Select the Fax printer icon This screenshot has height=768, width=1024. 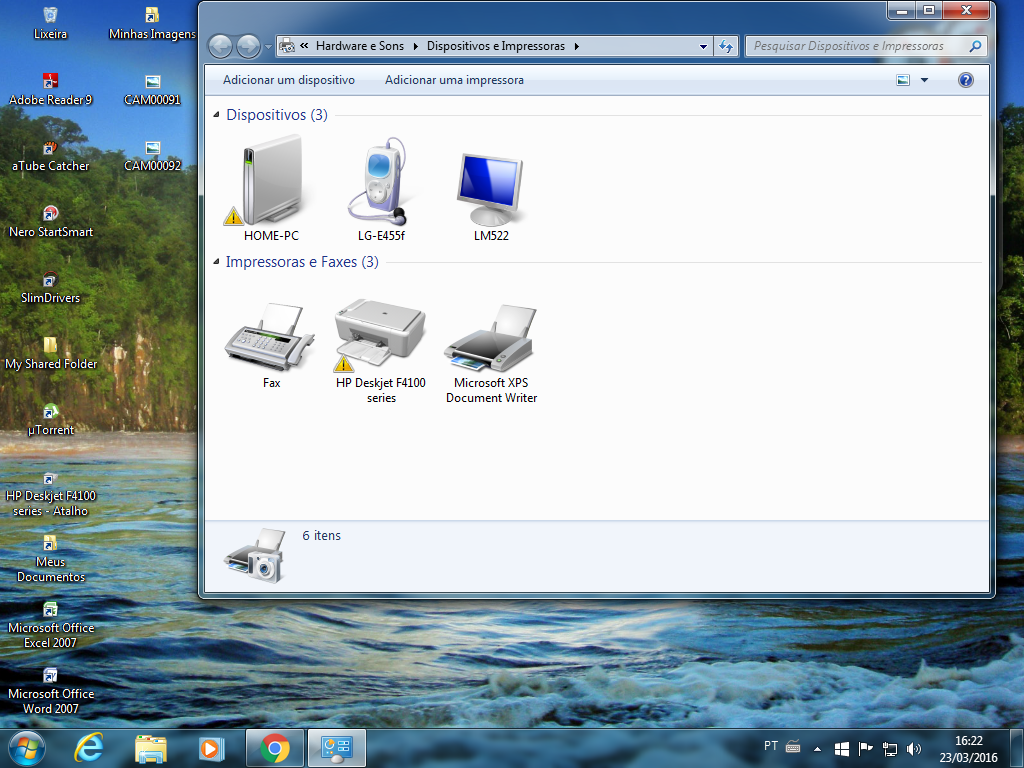[x=271, y=344]
